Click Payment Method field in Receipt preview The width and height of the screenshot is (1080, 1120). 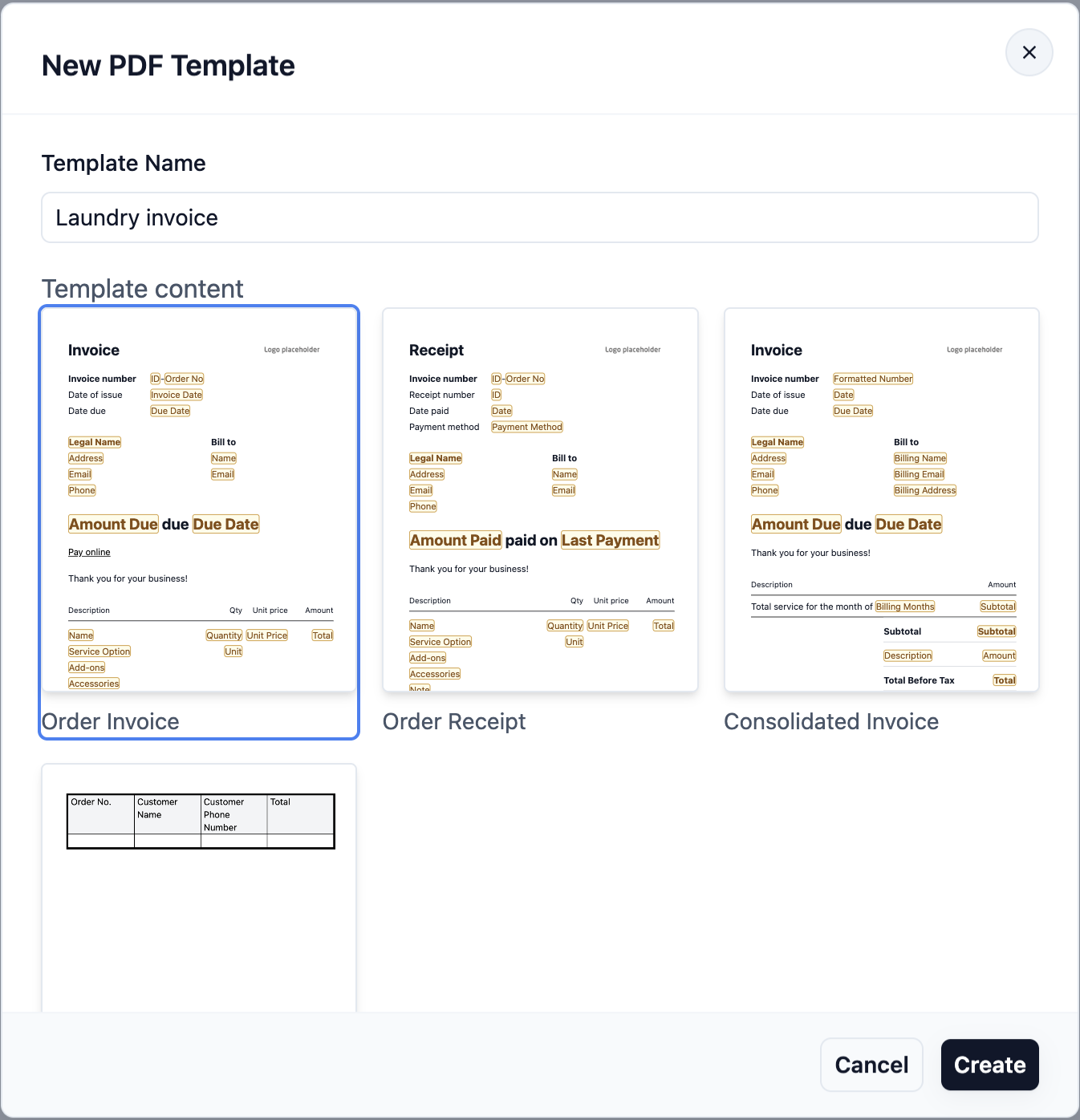pos(527,427)
